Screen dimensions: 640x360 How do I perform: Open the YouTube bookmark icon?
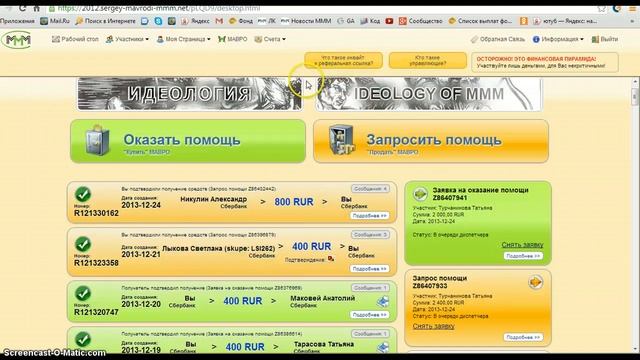pos(389,21)
